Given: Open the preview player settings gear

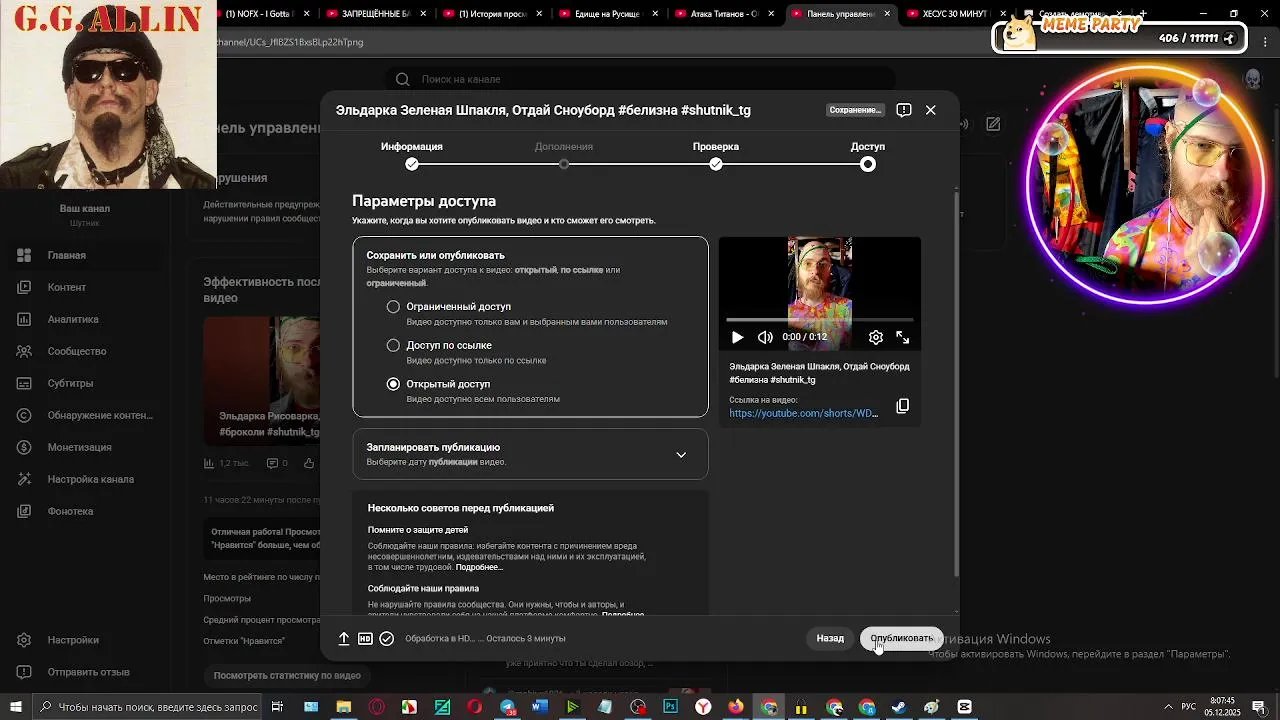Looking at the screenshot, I should coord(876,338).
